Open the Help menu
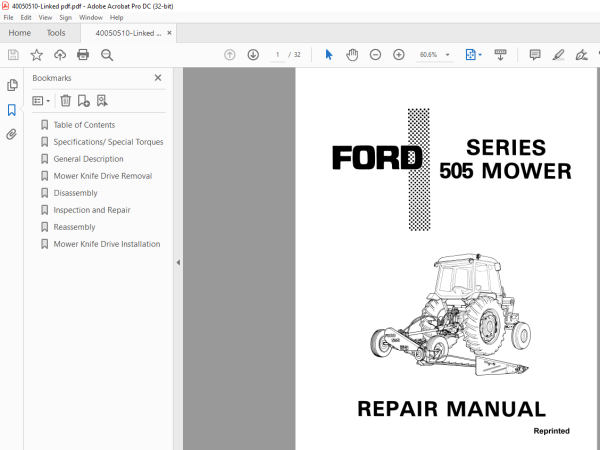 pos(116,18)
